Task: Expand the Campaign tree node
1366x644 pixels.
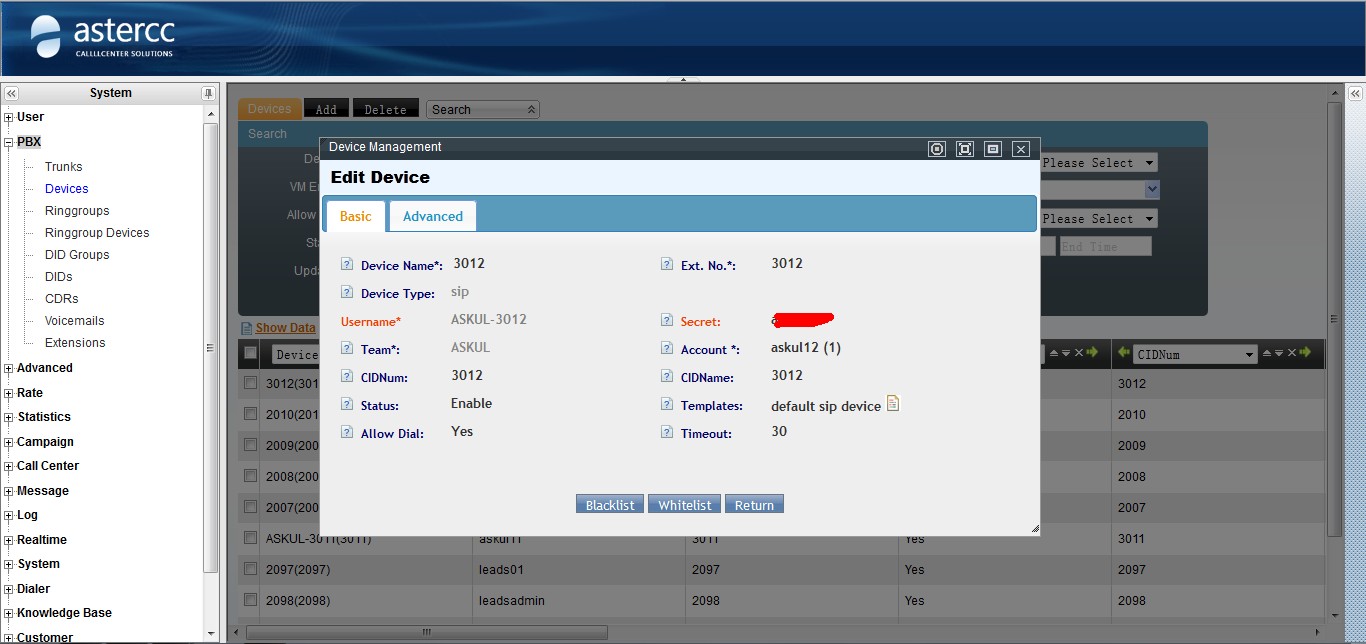Action: click(x=9, y=442)
